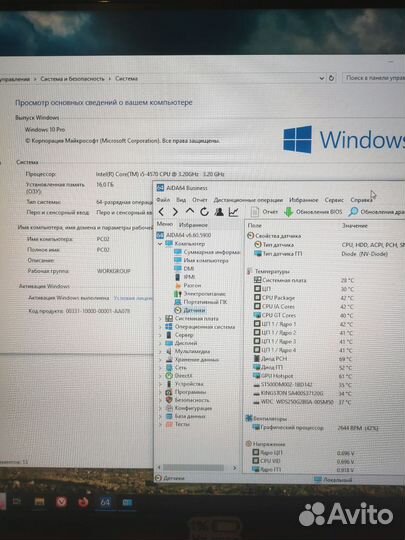Image resolution: width=405 pixels, height=540 pixels.
Task: Click the Обновления BIOS toolbar button label
Action: [319, 211]
